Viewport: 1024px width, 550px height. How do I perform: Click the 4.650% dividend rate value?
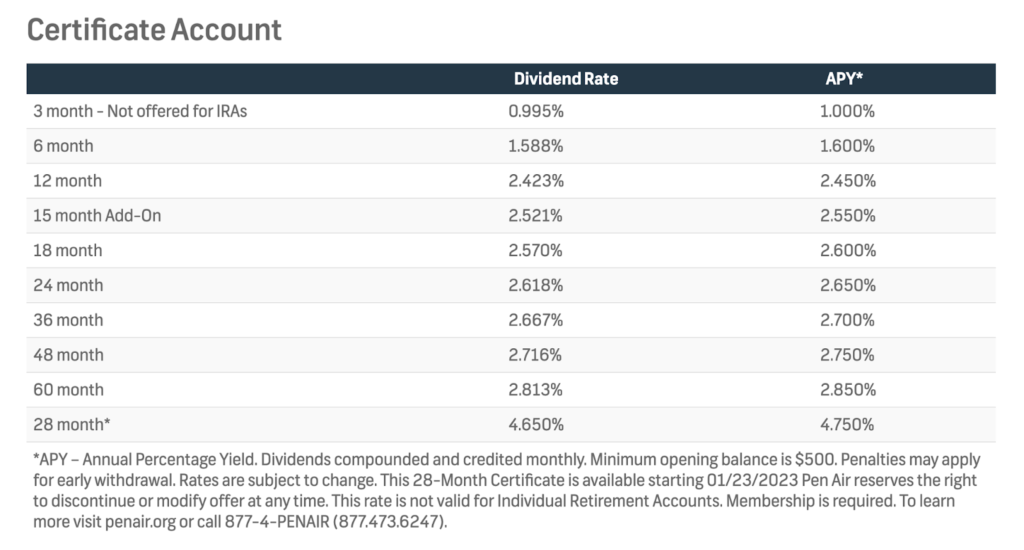coord(536,424)
